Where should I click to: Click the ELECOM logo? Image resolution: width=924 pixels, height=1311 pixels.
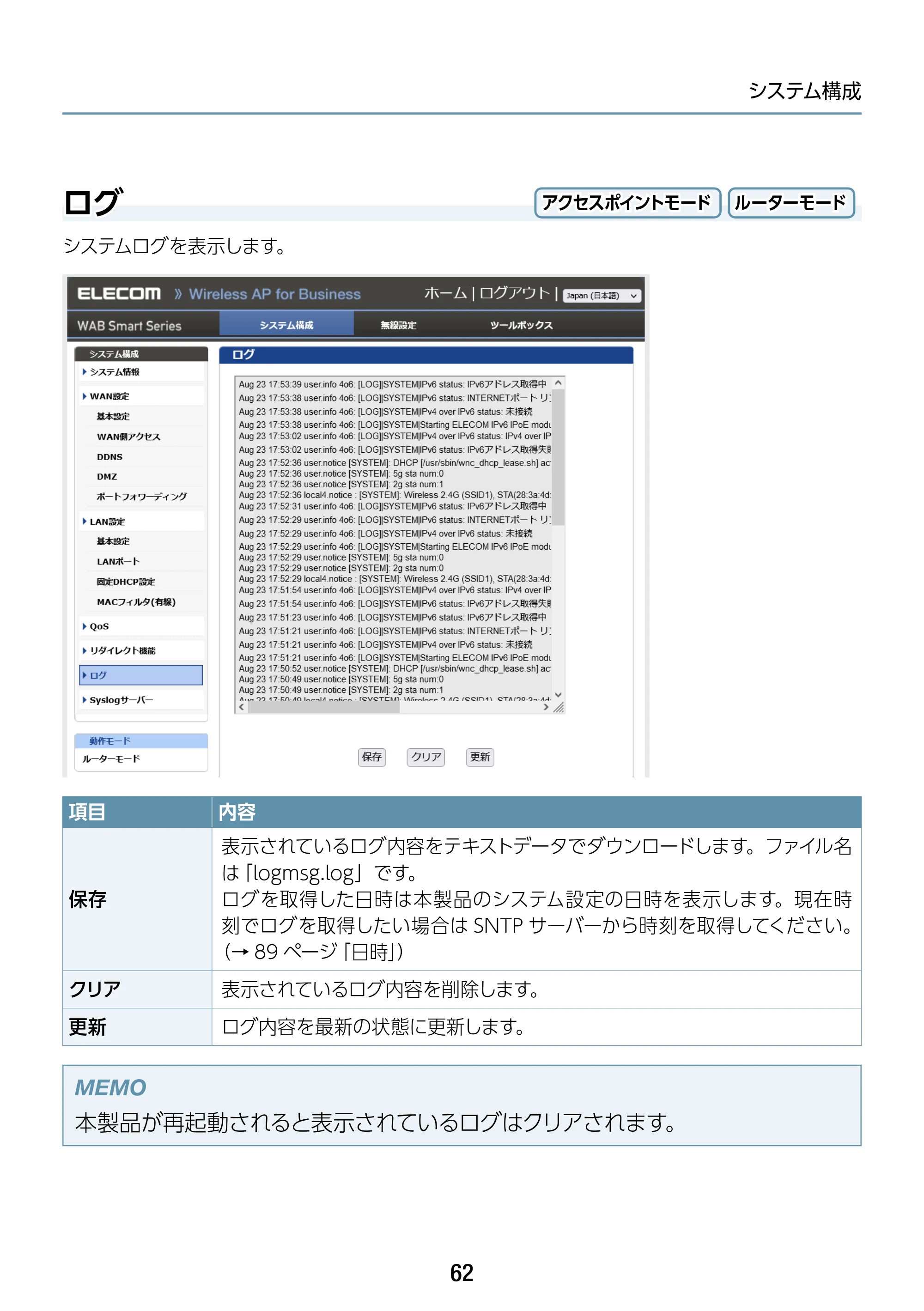click(119, 293)
